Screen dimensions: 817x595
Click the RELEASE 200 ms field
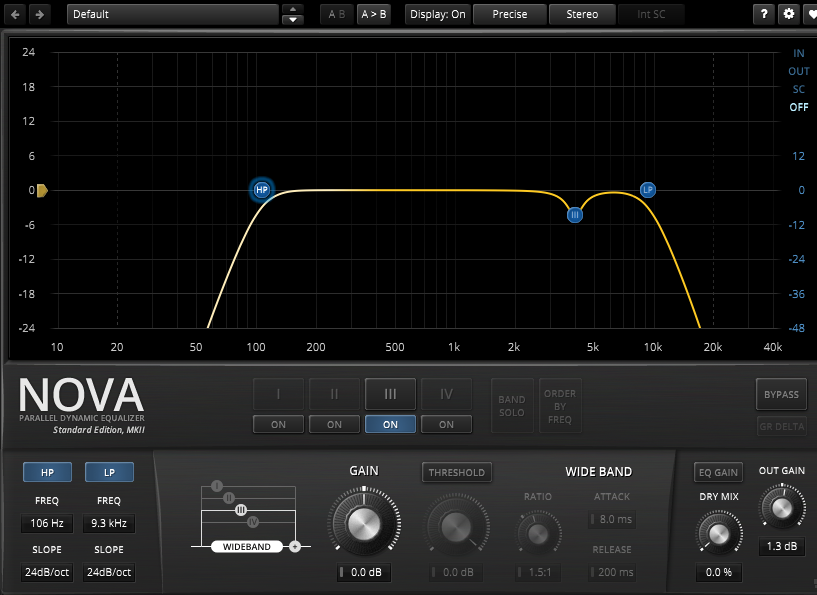(x=612, y=572)
